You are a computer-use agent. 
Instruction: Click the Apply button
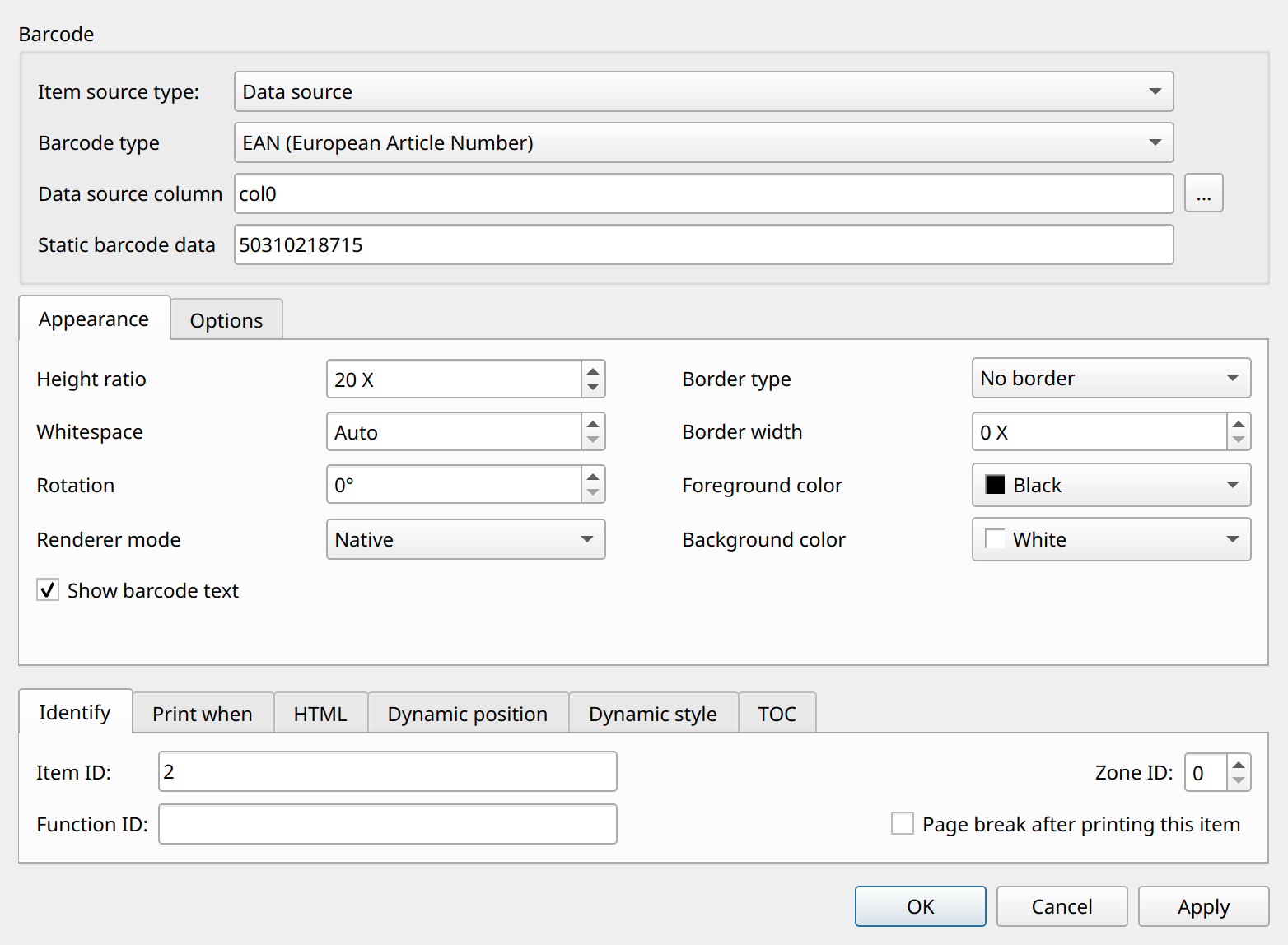click(x=1204, y=906)
